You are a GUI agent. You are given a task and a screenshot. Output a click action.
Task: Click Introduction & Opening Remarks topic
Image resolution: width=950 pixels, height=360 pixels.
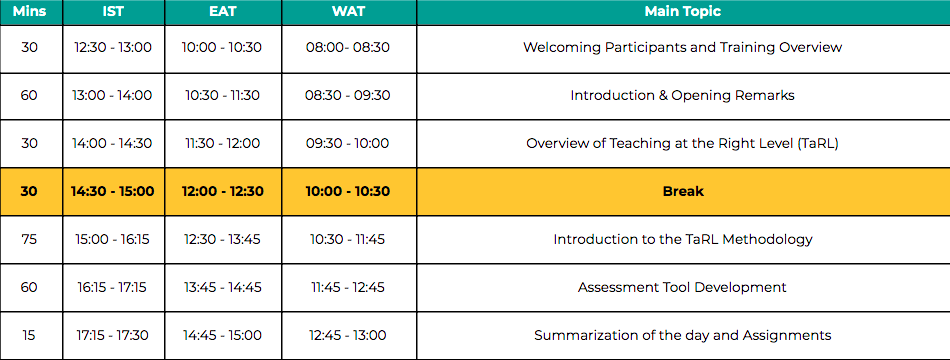click(683, 96)
